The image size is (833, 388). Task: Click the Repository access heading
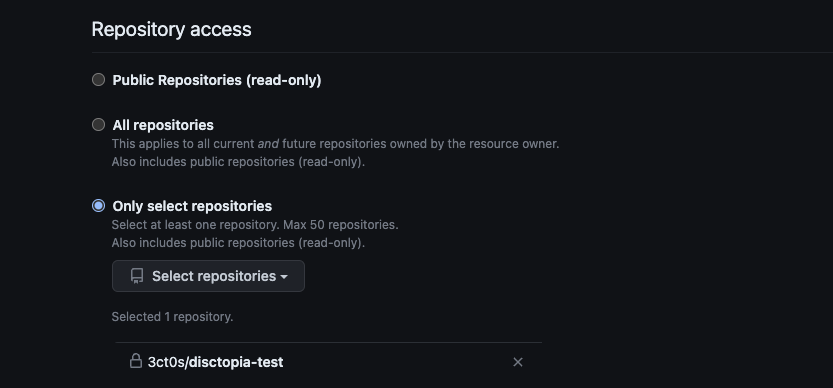tap(172, 29)
